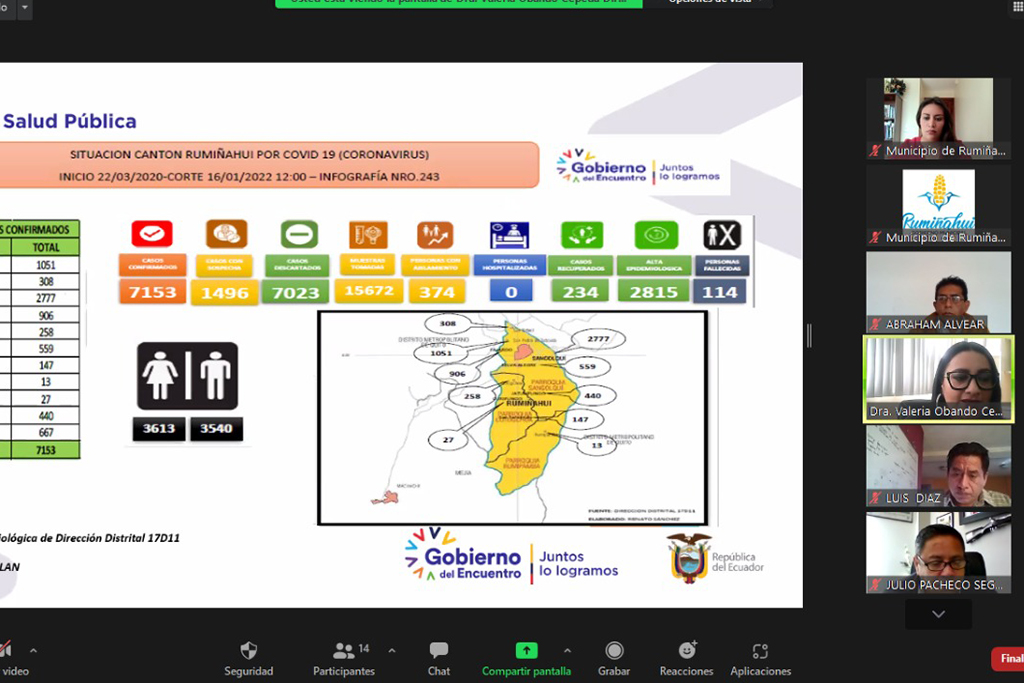Click the green Compartir pantalla icon
Viewport: 1024px width, 683px height.
pyautogui.click(x=526, y=651)
